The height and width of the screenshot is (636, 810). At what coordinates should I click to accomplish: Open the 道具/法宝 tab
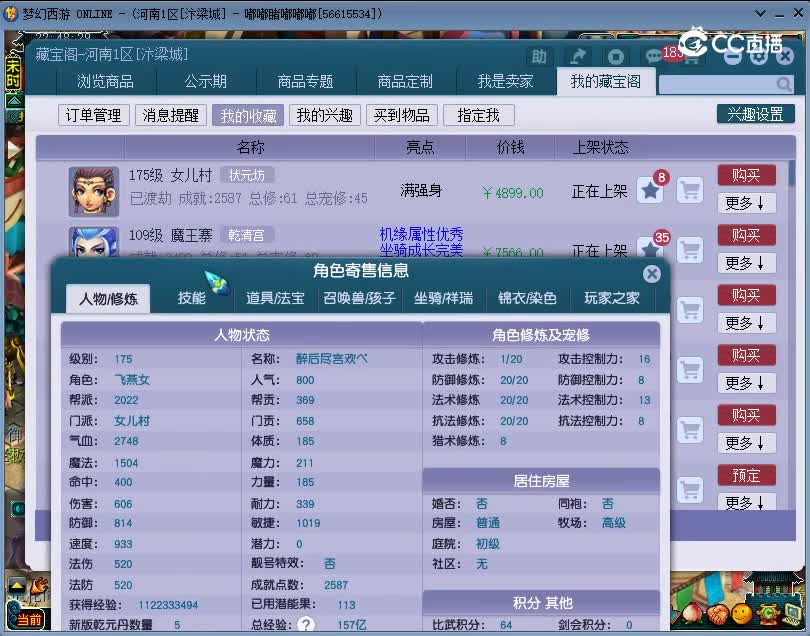[x=275, y=299]
